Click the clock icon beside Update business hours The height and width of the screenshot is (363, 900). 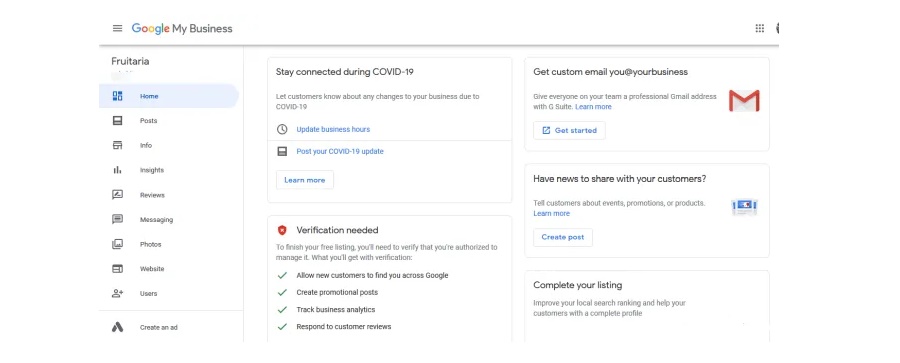pyautogui.click(x=282, y=129)
